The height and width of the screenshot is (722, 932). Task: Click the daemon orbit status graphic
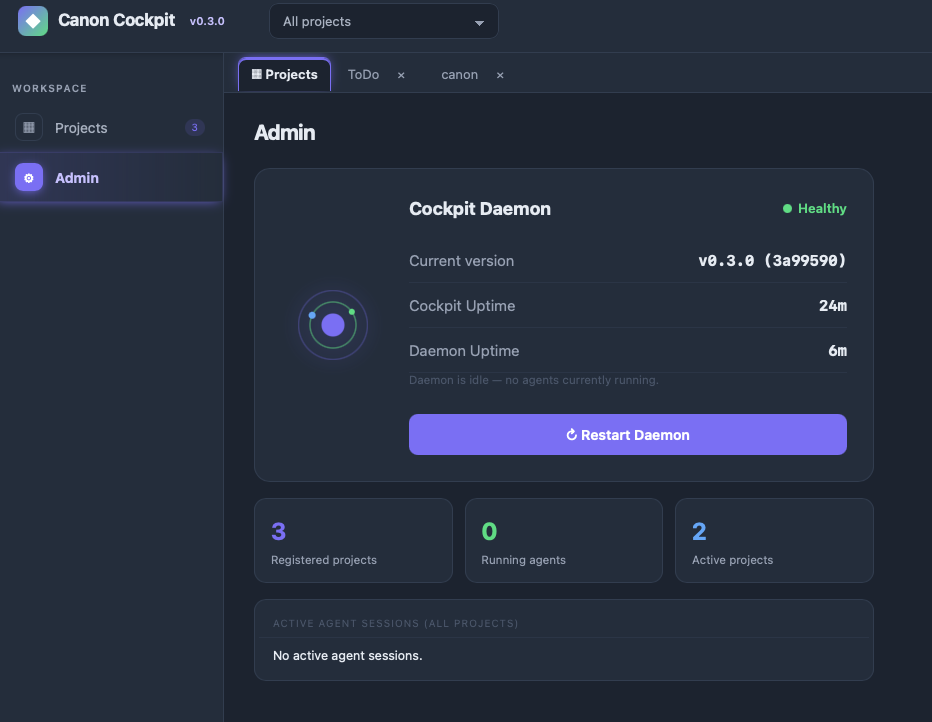pos(333,325)
